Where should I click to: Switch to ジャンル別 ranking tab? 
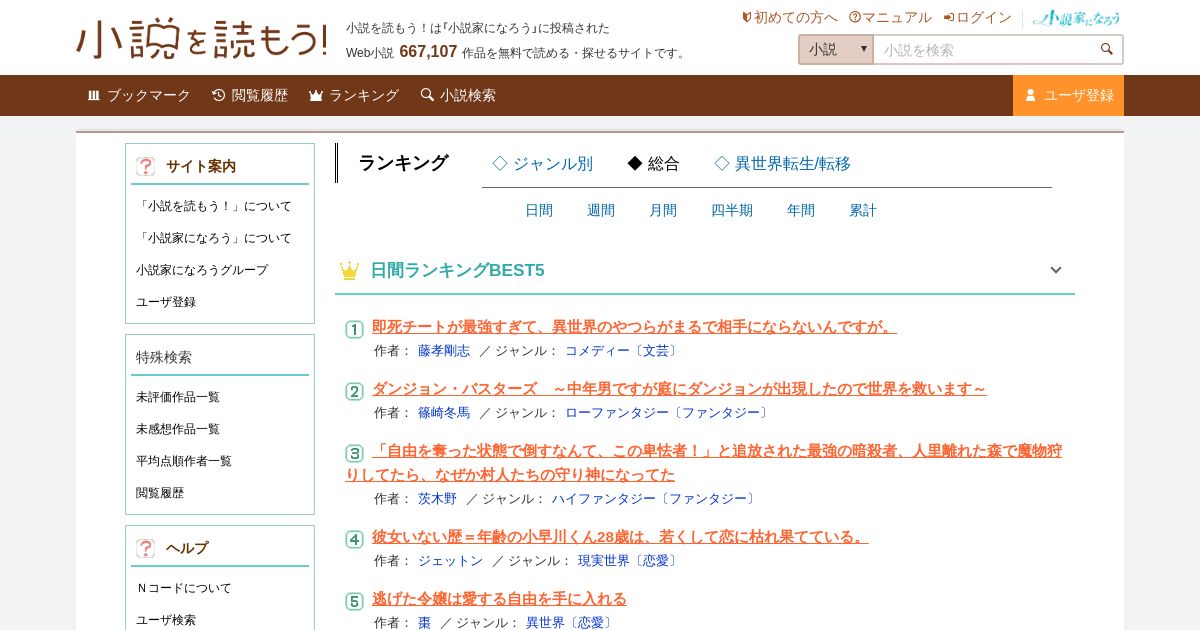tap(542, 164)
